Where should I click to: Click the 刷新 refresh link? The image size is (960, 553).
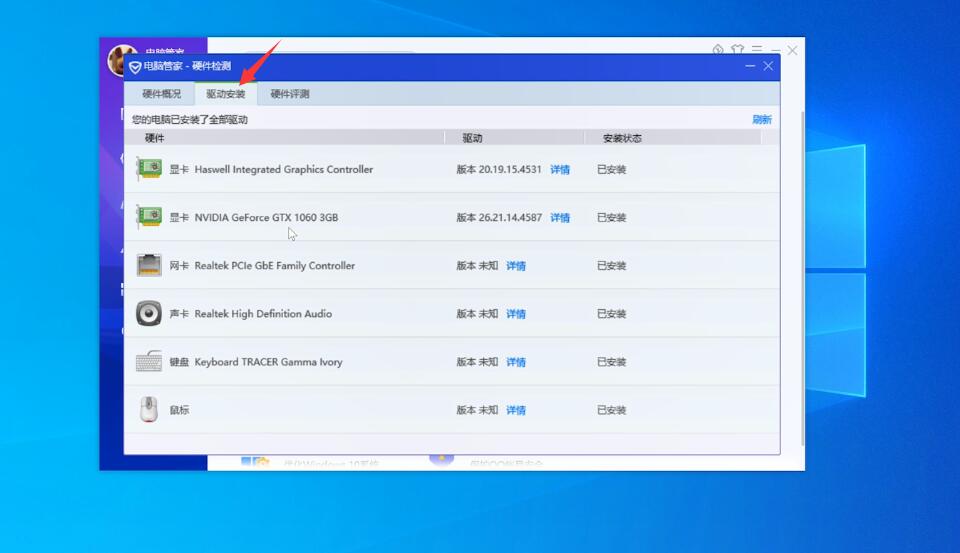762,119
